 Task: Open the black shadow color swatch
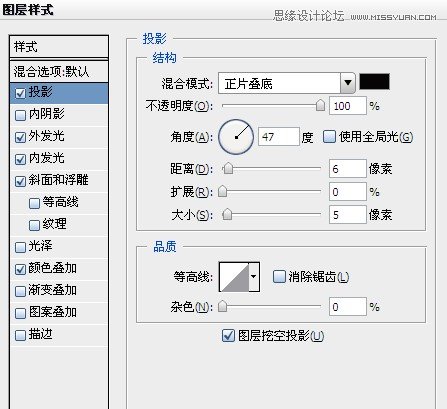374,82
